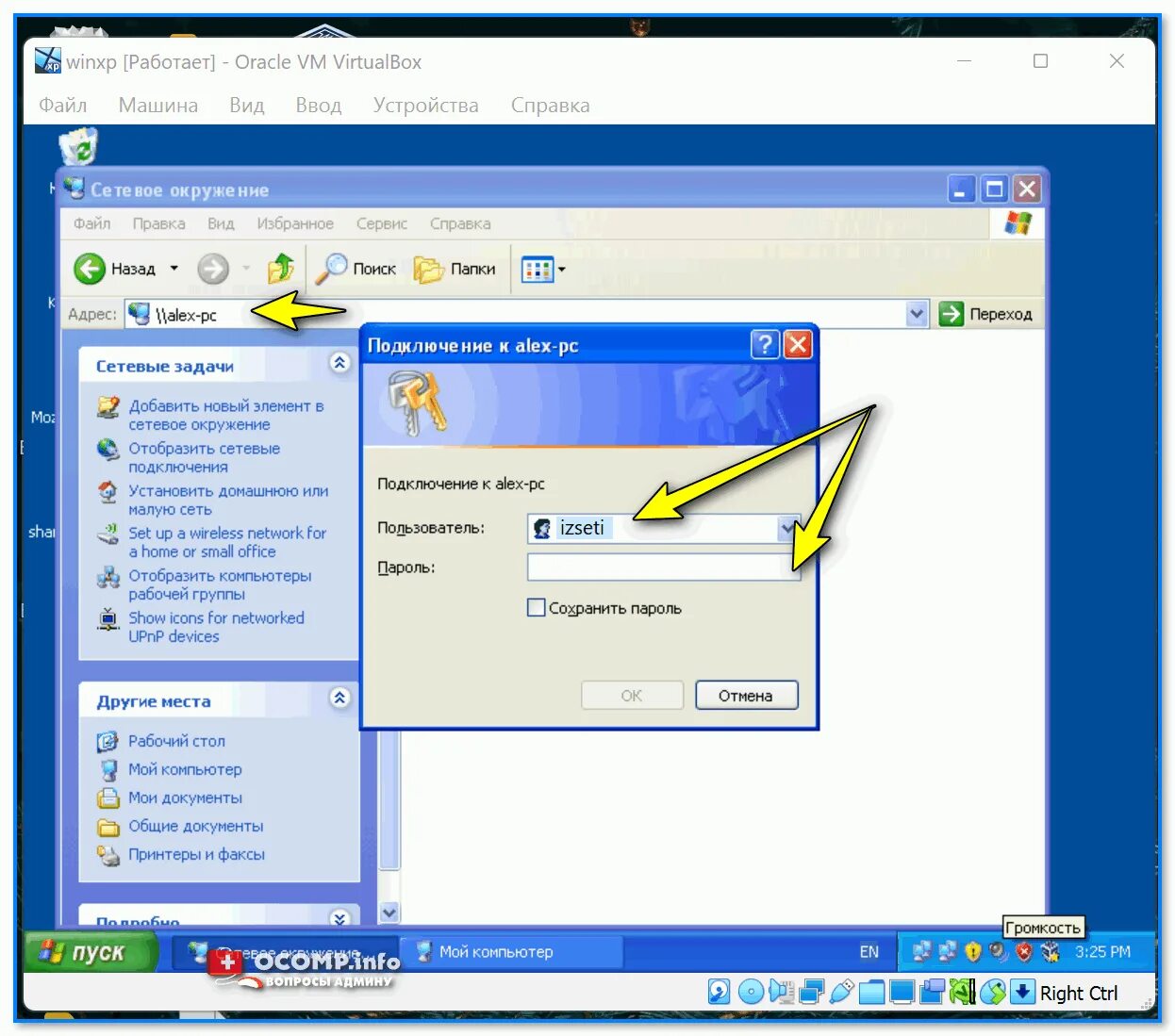Image resolution: width=1175 pixels, height=1036 pixels.
Task: Open Мои документы link
Action: point(185,798)
